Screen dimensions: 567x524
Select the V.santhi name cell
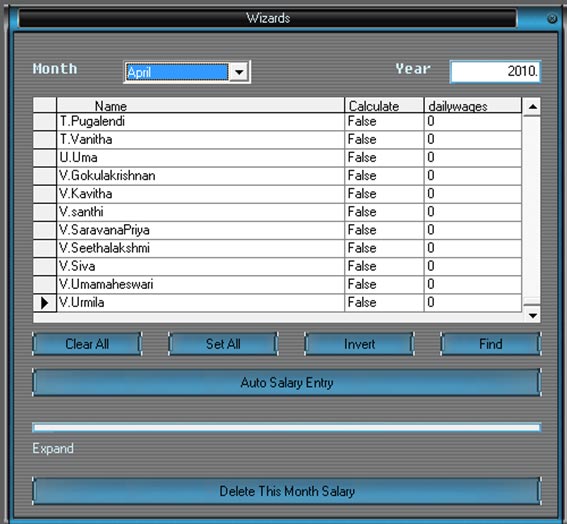pyautogui.click(x=201, y=212)
